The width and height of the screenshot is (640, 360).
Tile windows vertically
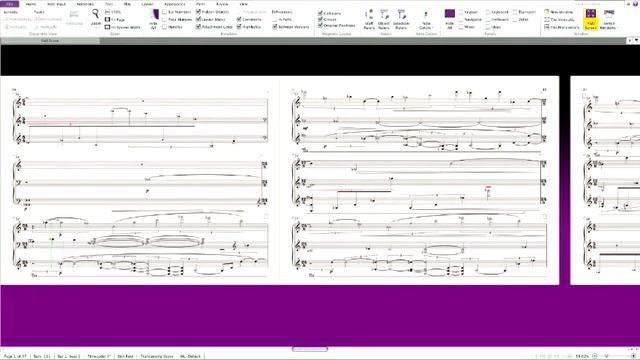[x=559, y=20]
